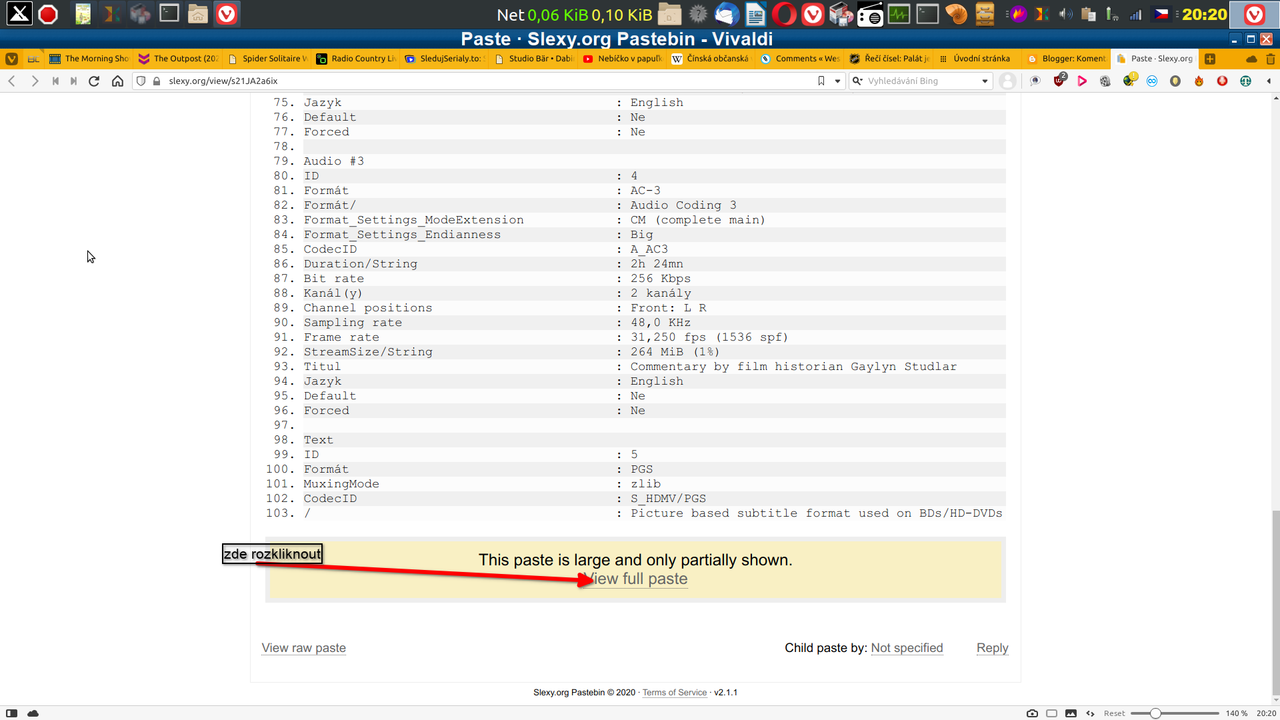Screen dimensions: 1280x720
Task: Open page actions code icon in status bar
Action: pos(1090,713)
